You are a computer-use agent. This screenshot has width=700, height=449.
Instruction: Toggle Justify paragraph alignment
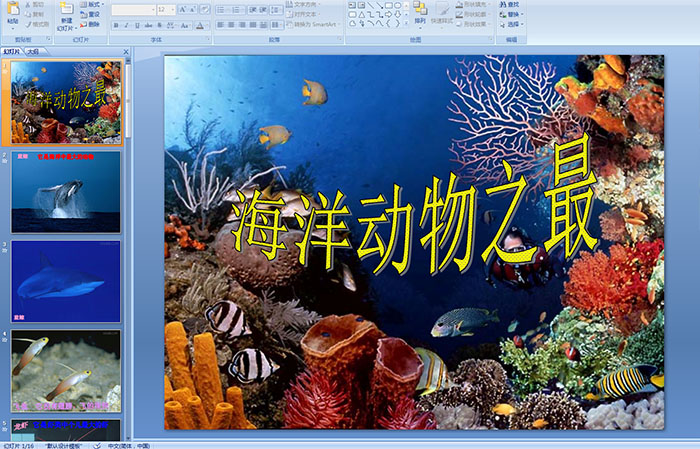(x=253, y=25)
